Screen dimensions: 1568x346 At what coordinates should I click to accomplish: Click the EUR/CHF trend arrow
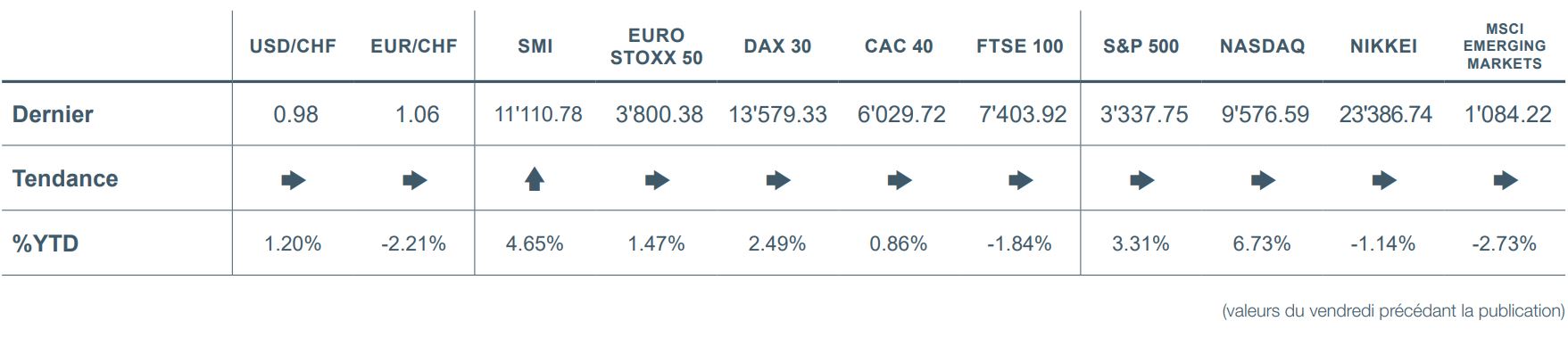tap(415, 180)
